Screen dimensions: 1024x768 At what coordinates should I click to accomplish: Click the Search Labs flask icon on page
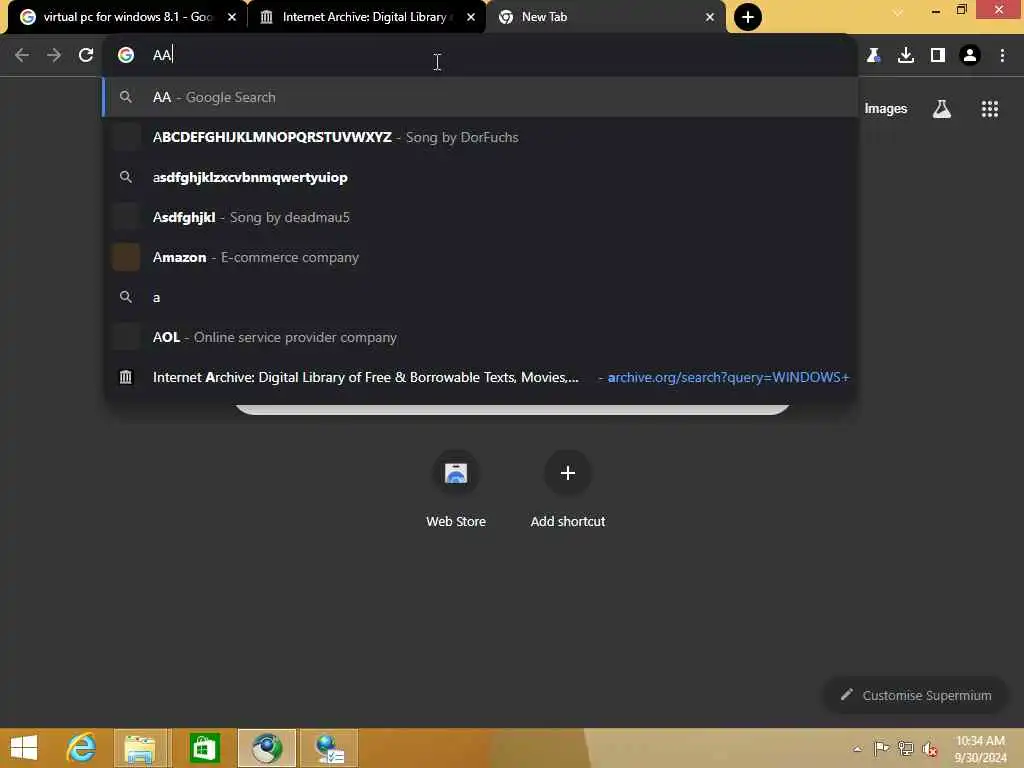pyautogui.click(x=941, y=109)
